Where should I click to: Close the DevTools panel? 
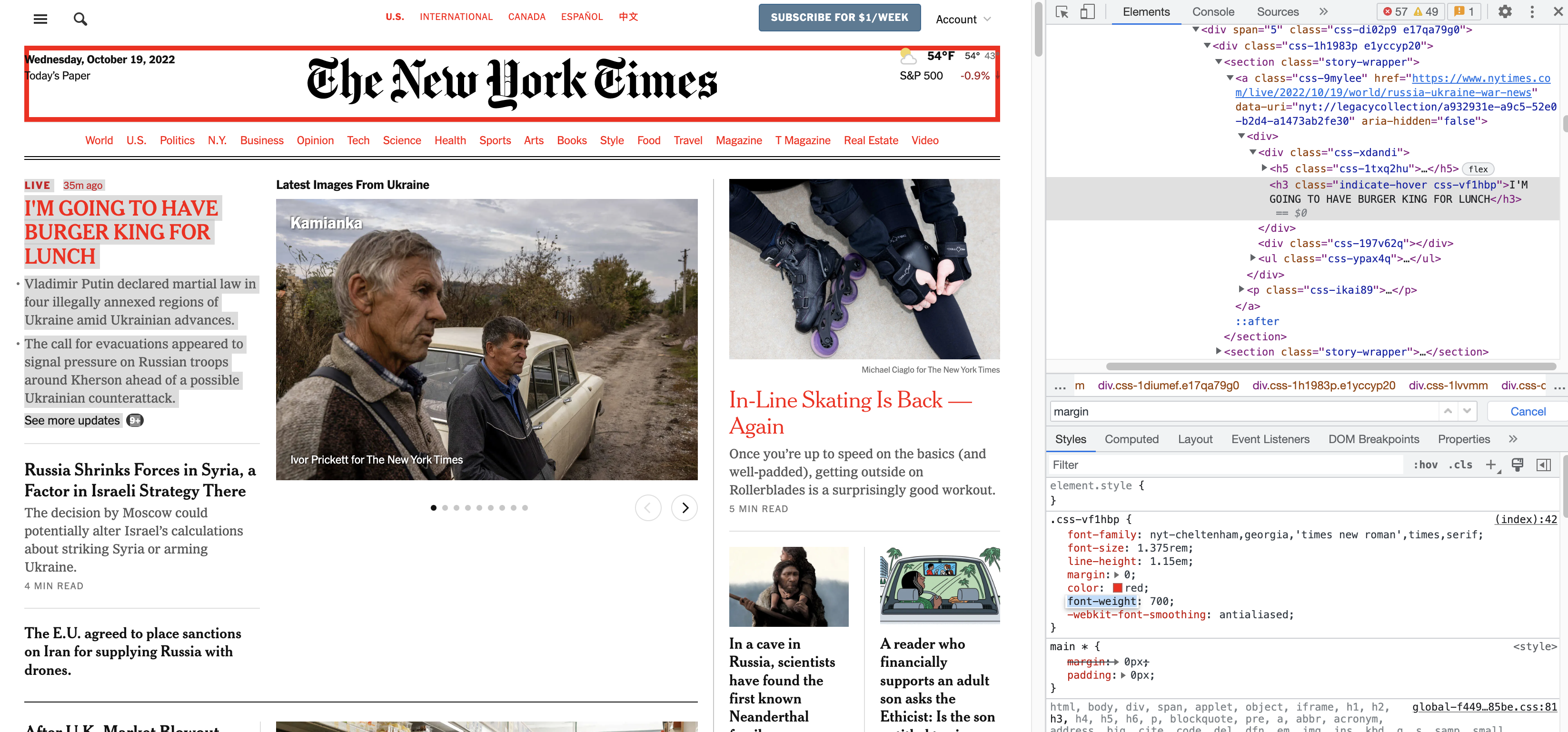pyautogui.click(x=1558, y=11)
